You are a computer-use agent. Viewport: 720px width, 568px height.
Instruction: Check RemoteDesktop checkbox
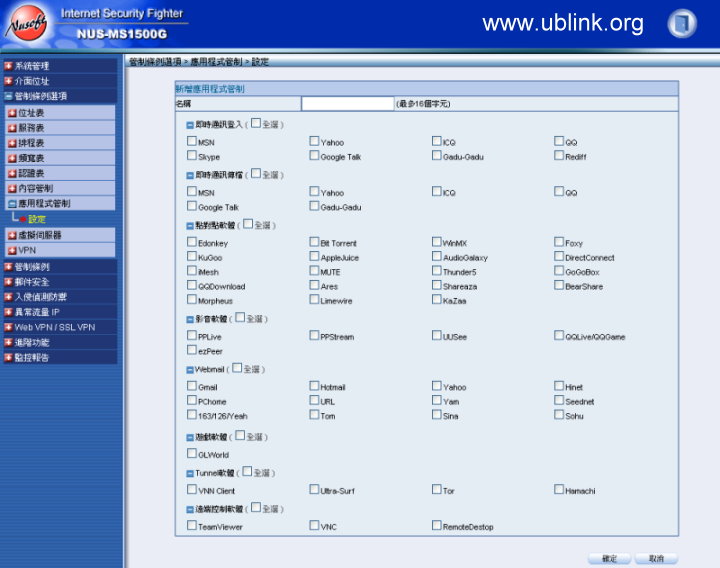tap(437, 525)
